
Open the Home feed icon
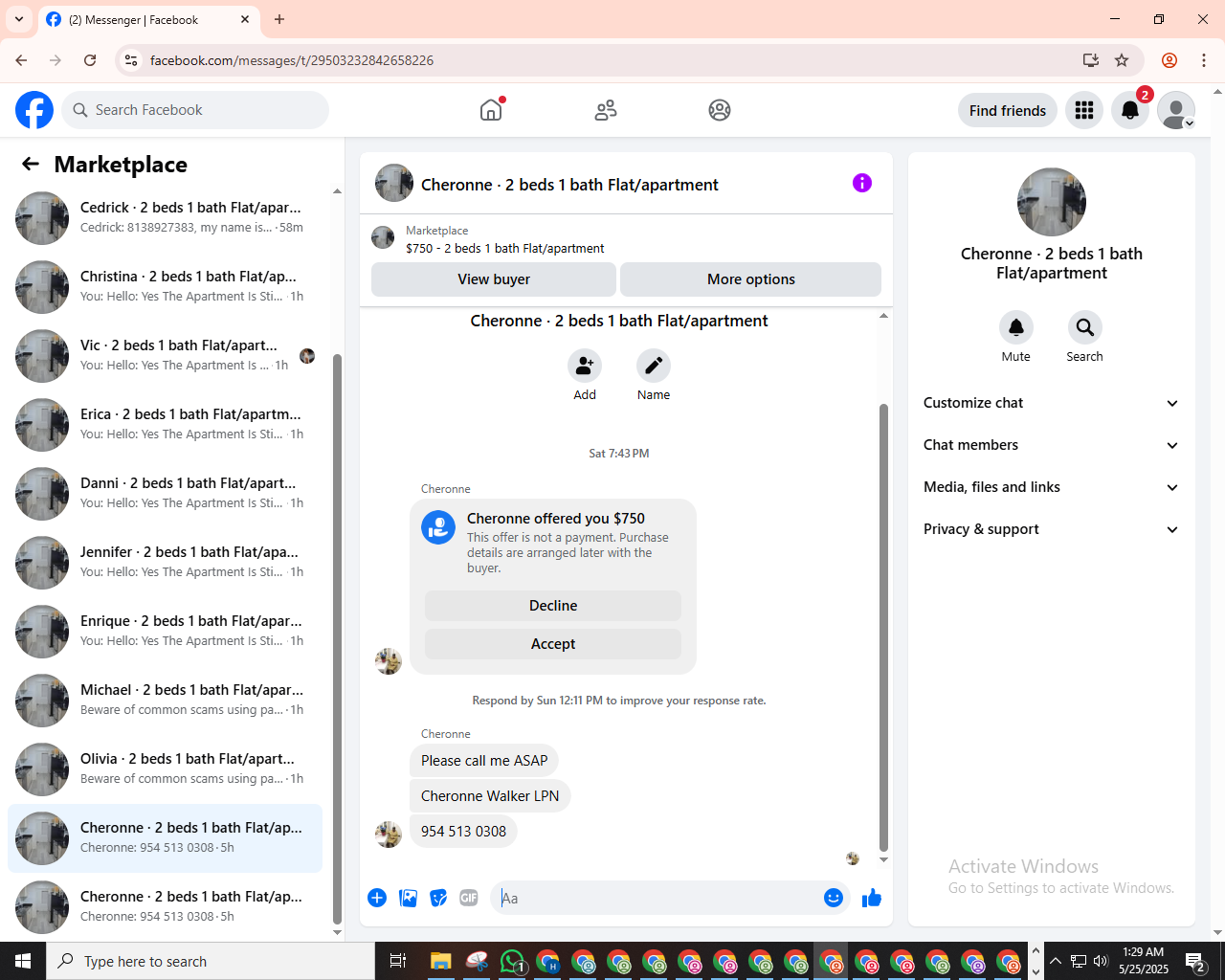(x=491, y=110)
